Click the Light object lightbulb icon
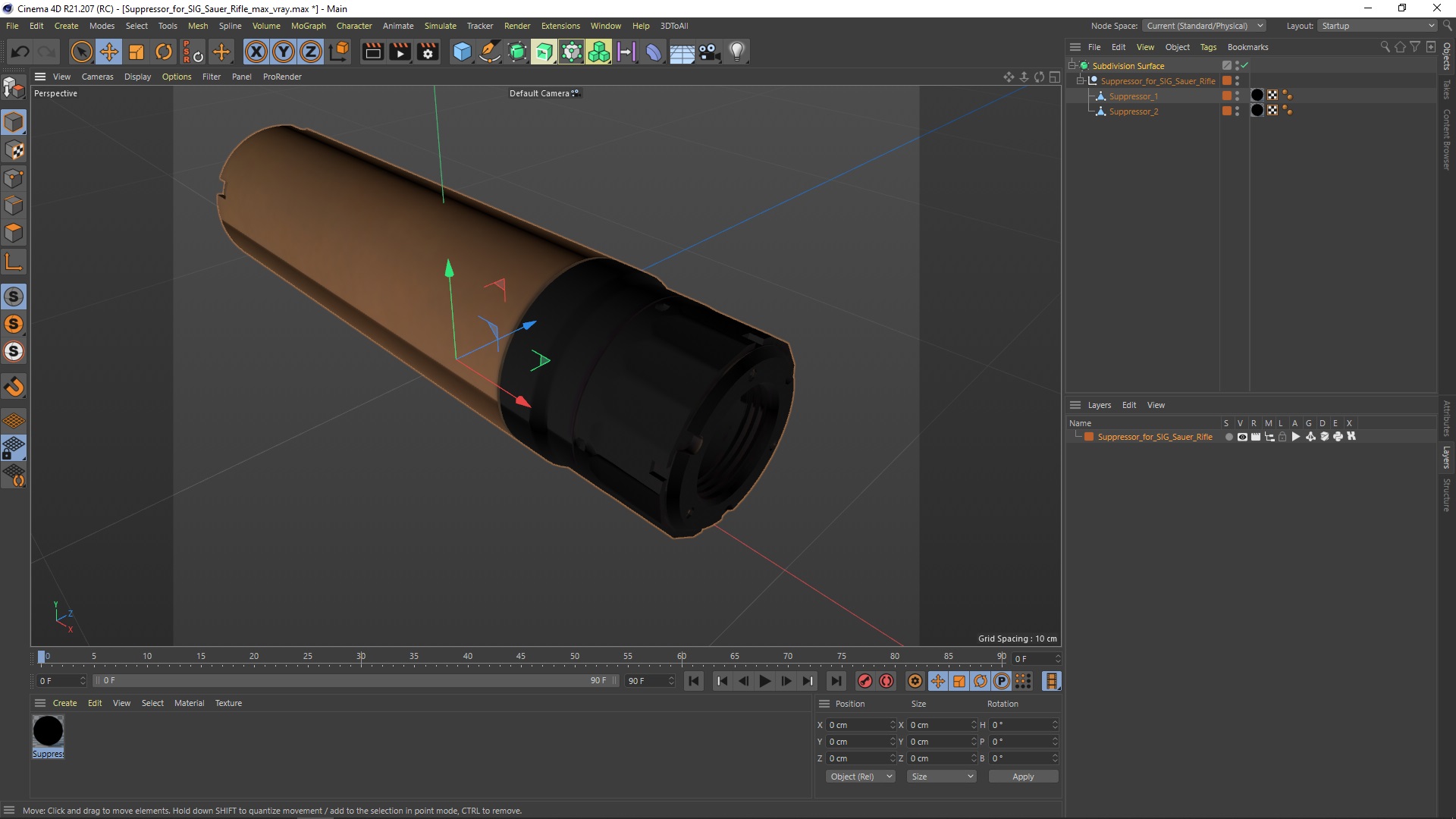The image size is (1456, 819). (736, 52)
